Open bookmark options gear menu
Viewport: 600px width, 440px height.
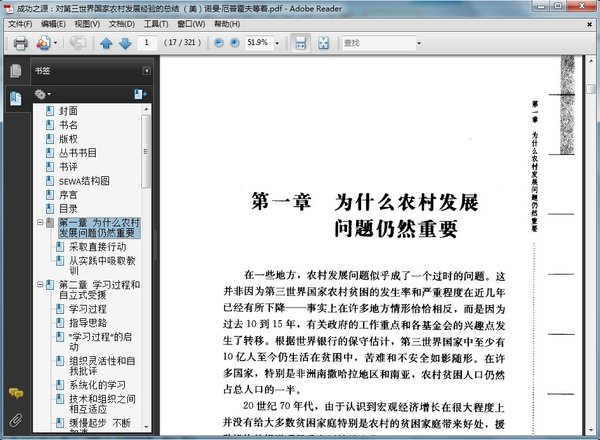42,94
